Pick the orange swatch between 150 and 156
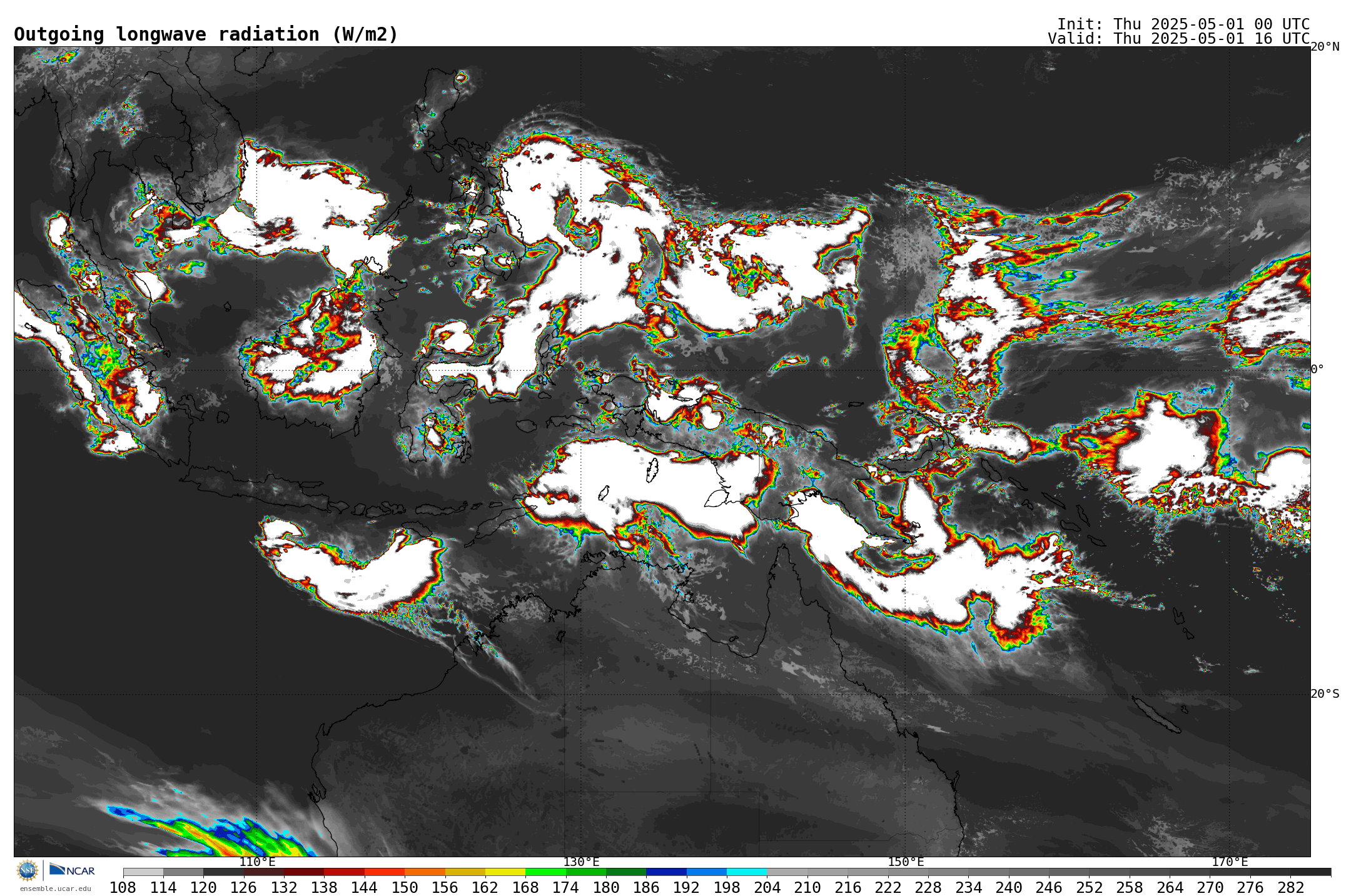 click(x=425, y=872)
